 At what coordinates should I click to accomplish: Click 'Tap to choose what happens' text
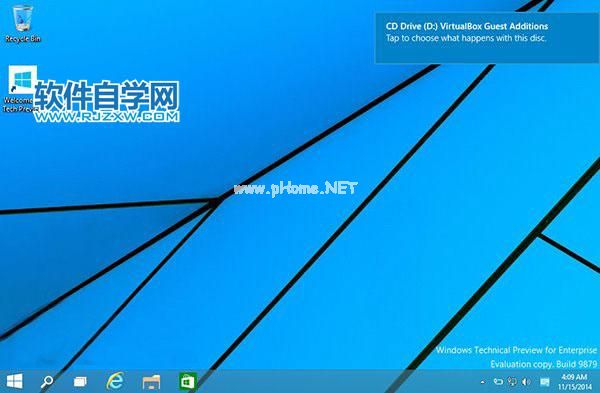466,38
